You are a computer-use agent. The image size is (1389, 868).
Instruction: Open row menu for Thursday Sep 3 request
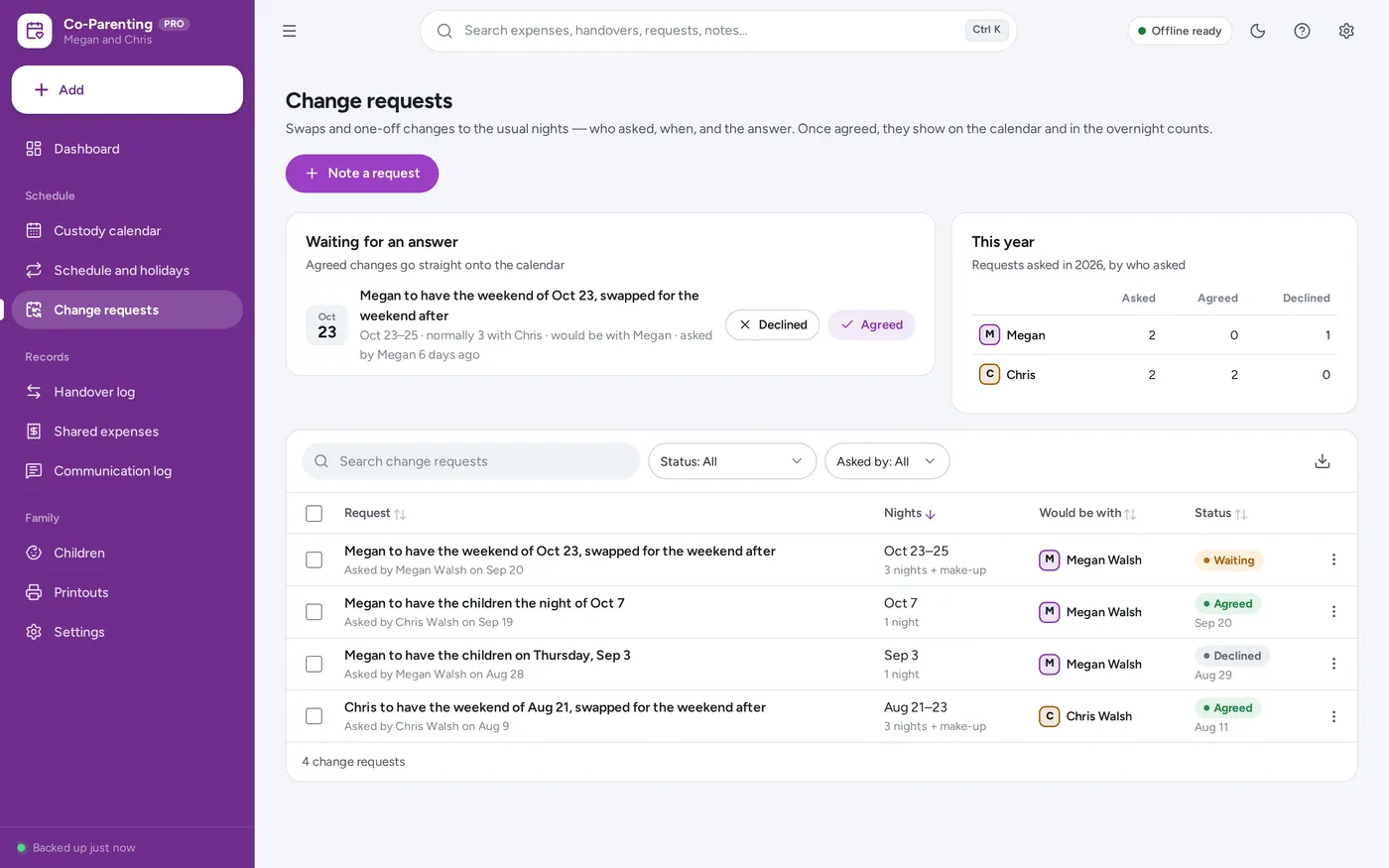1333,664
